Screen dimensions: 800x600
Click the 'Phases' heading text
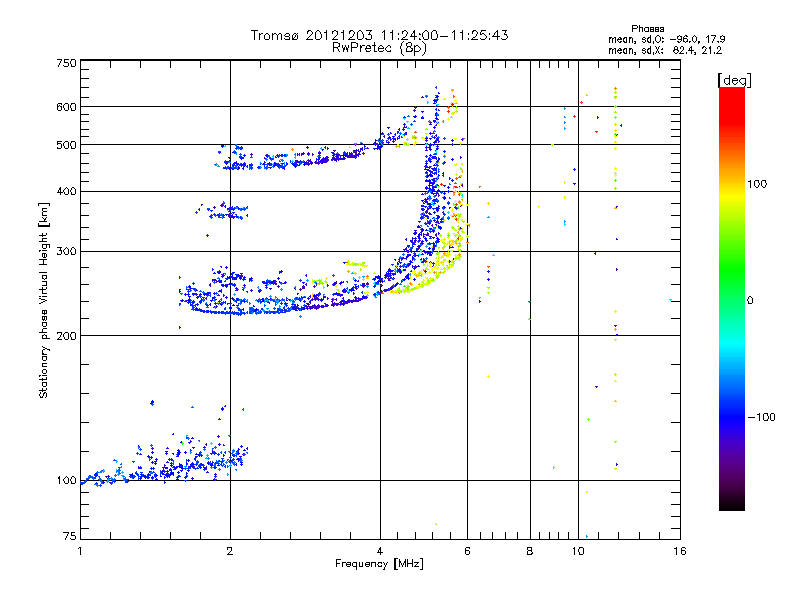pyautogui.click(x=647, y=29)
